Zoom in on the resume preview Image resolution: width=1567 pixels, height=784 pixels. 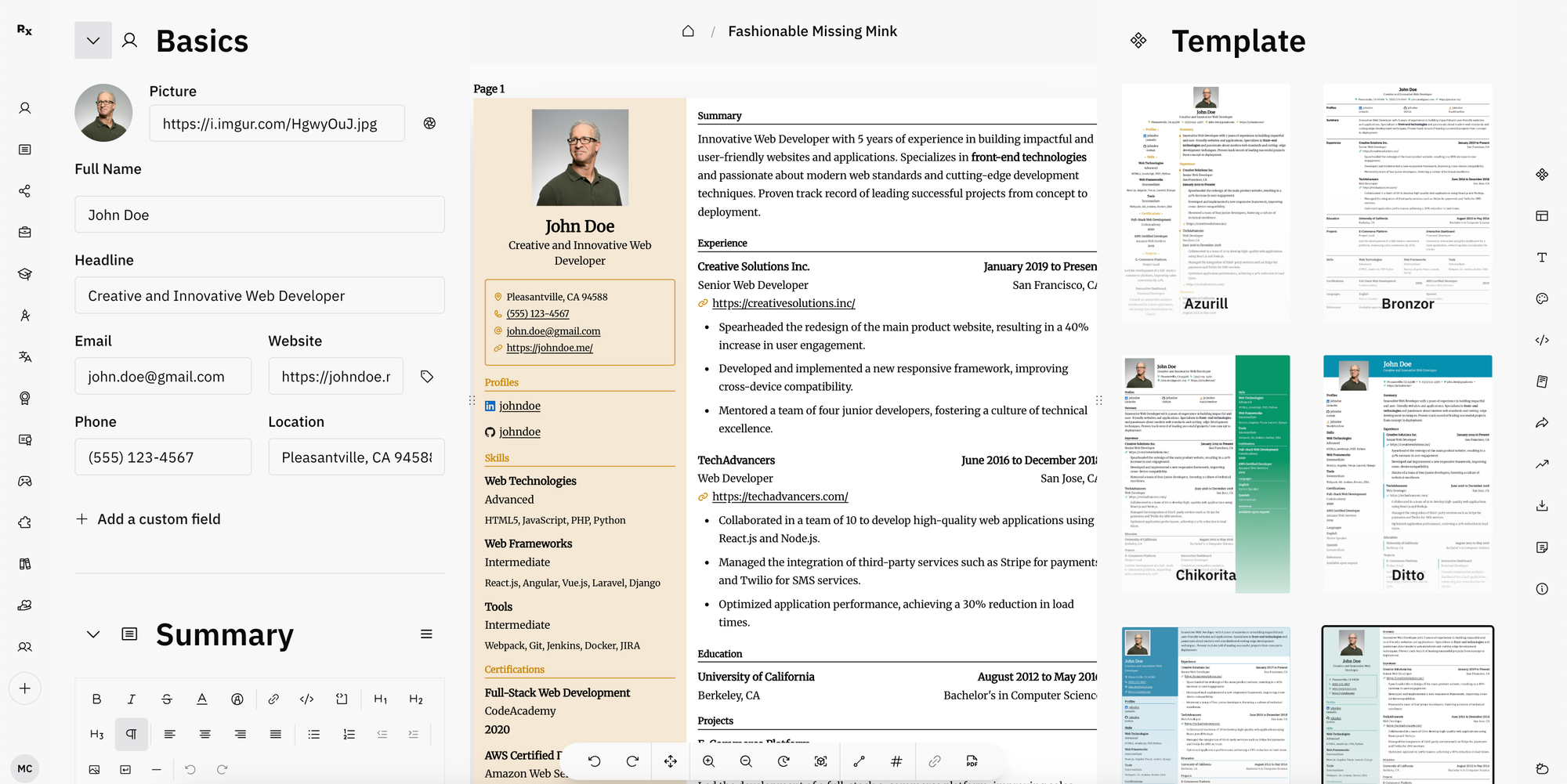point(709,761)
